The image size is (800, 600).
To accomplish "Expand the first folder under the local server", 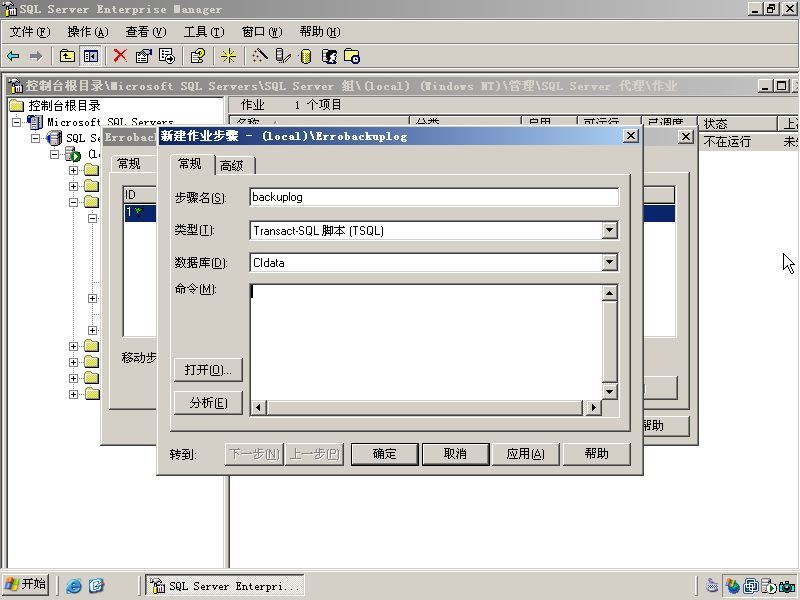I will tap(73, 170).
